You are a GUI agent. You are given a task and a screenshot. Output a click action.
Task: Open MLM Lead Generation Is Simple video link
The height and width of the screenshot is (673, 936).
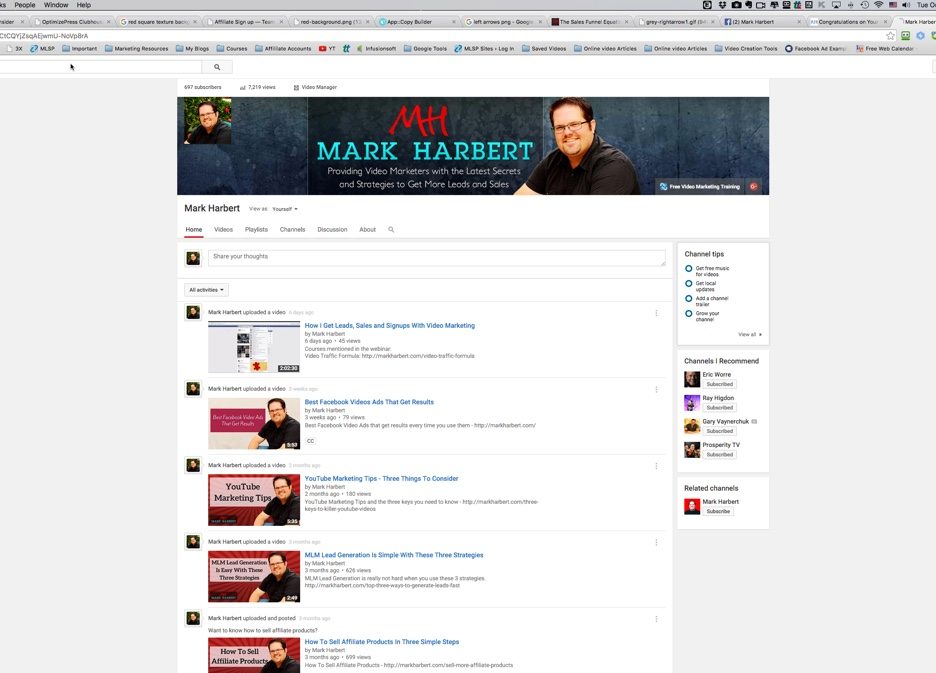[394, 555]
